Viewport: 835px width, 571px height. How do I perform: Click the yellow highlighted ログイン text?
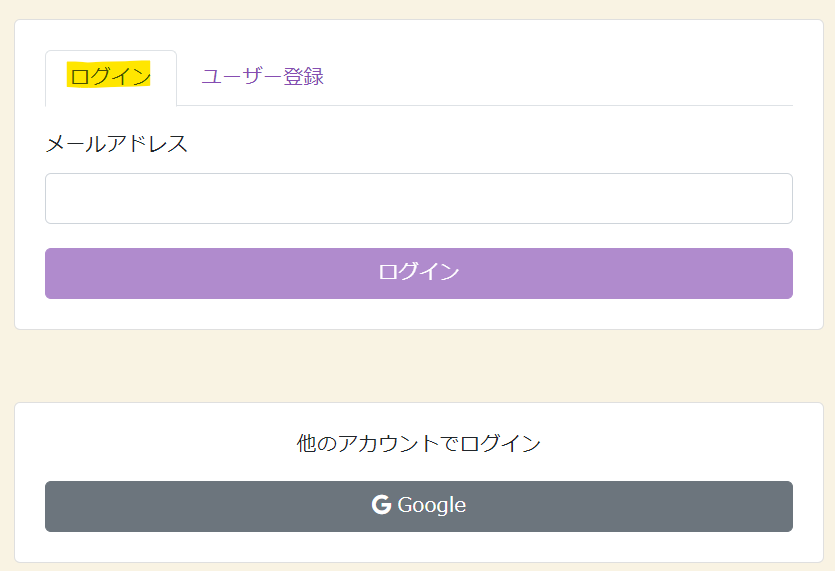click(109, 75)
